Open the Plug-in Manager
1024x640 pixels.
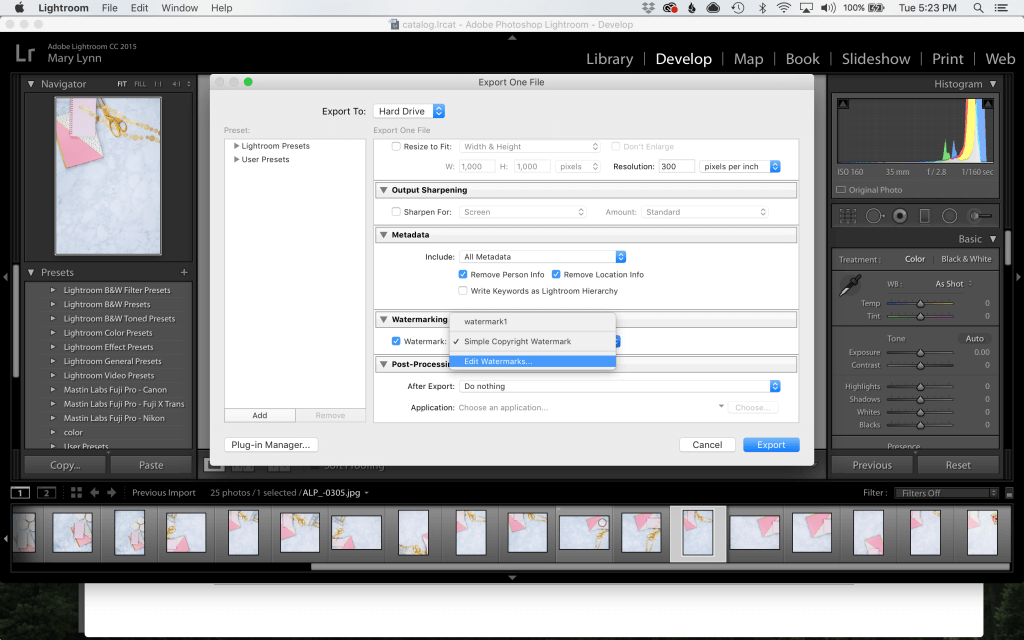[271, 445]
